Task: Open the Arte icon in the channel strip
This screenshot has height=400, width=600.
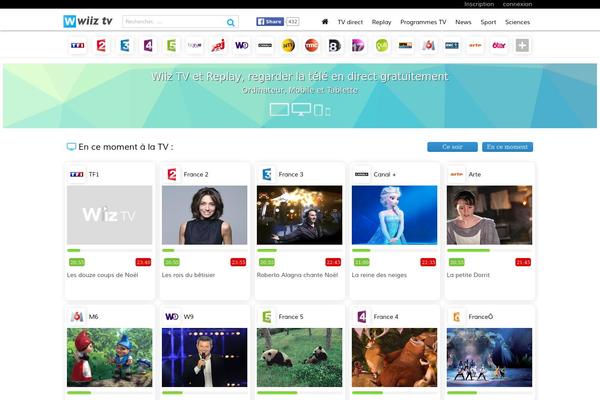Action: pos(475,46)
